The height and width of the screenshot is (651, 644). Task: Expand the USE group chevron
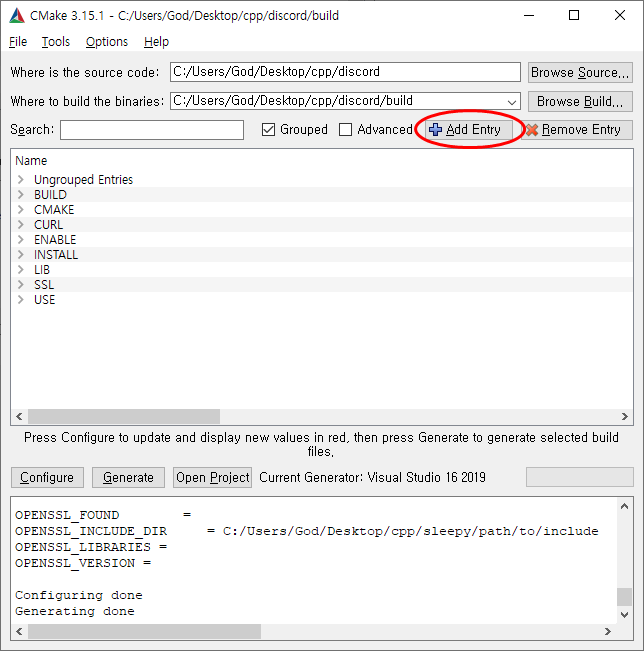[20, 299]
